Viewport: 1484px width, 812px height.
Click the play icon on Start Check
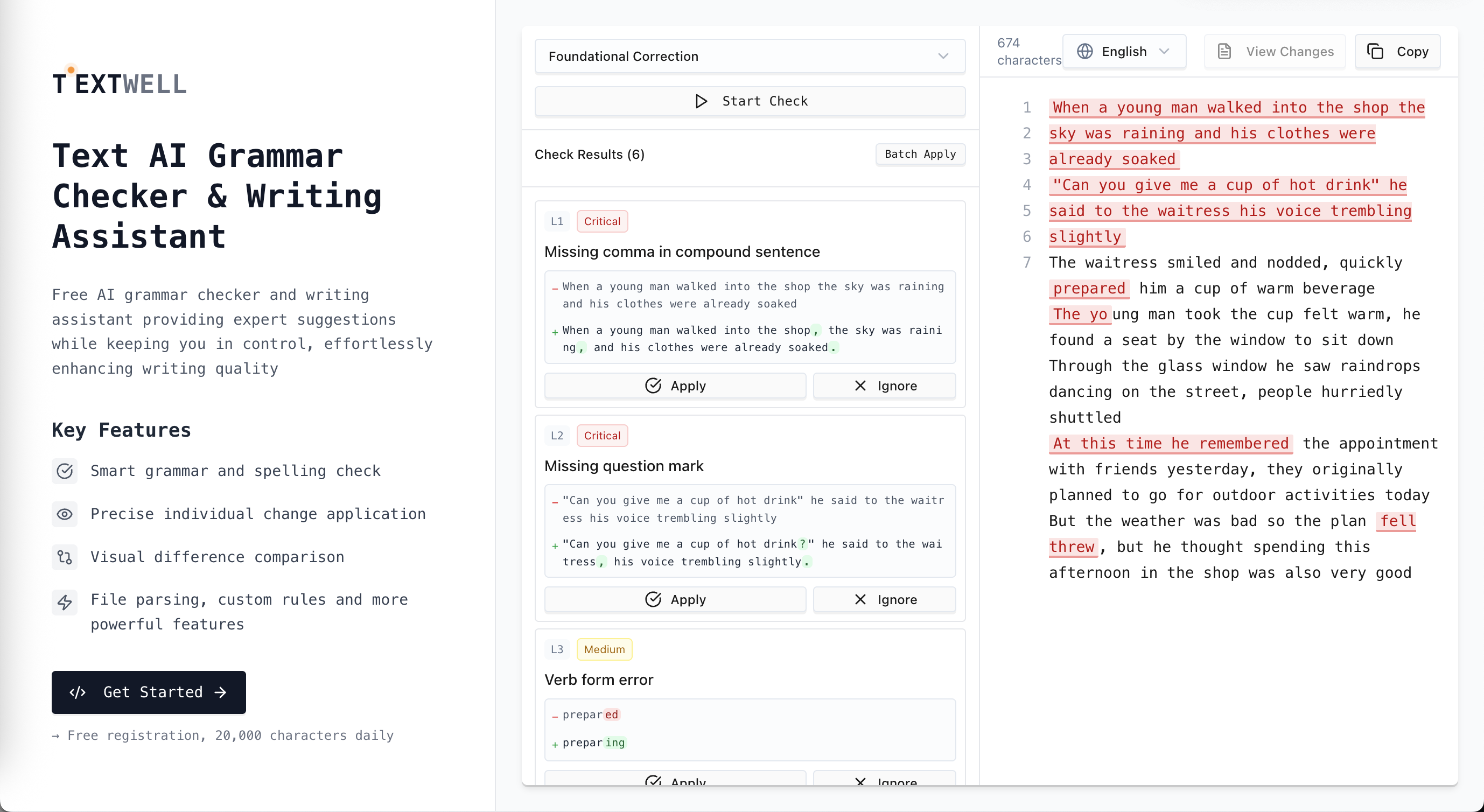click(701, 101)
